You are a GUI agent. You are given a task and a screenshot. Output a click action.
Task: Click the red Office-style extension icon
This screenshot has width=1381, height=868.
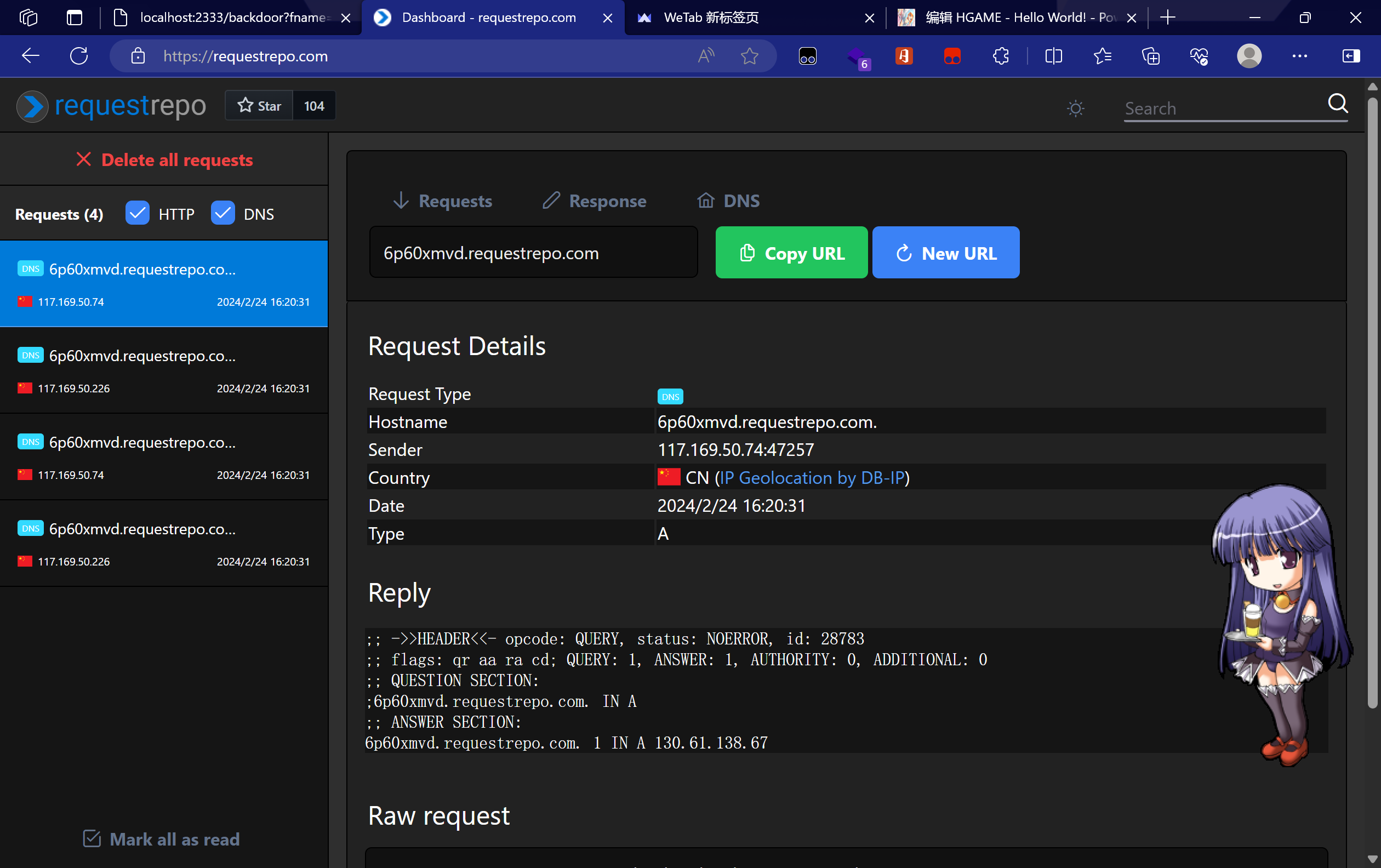point(904,56)
